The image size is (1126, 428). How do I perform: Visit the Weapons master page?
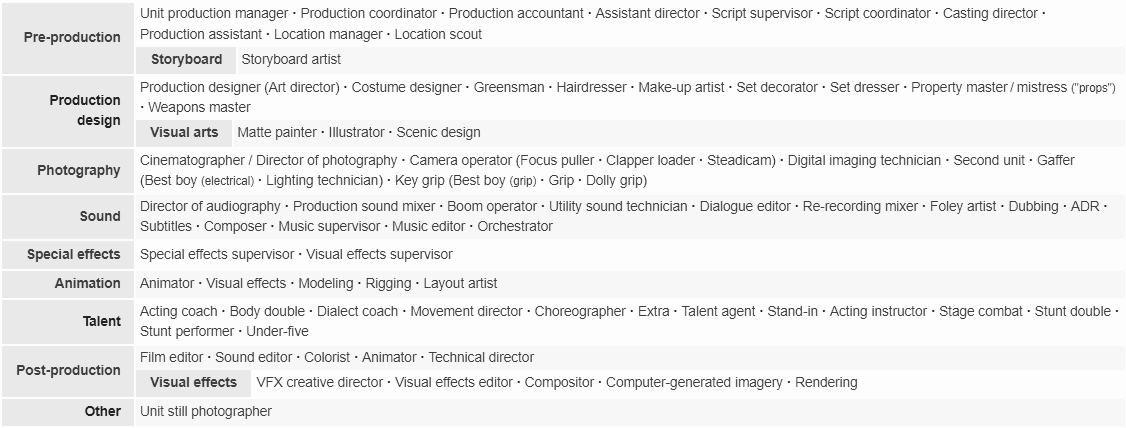point(199,108)
